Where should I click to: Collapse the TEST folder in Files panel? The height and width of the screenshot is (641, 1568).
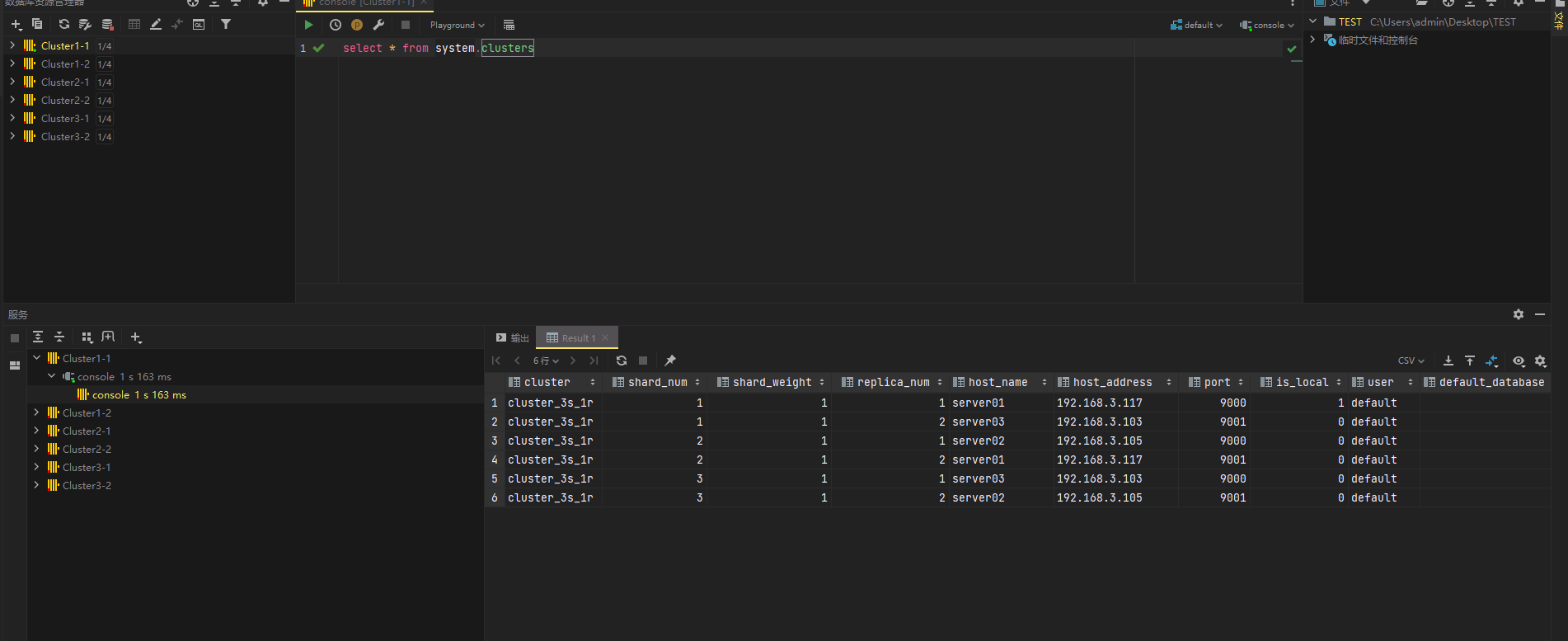click(x=1313, y=21)
